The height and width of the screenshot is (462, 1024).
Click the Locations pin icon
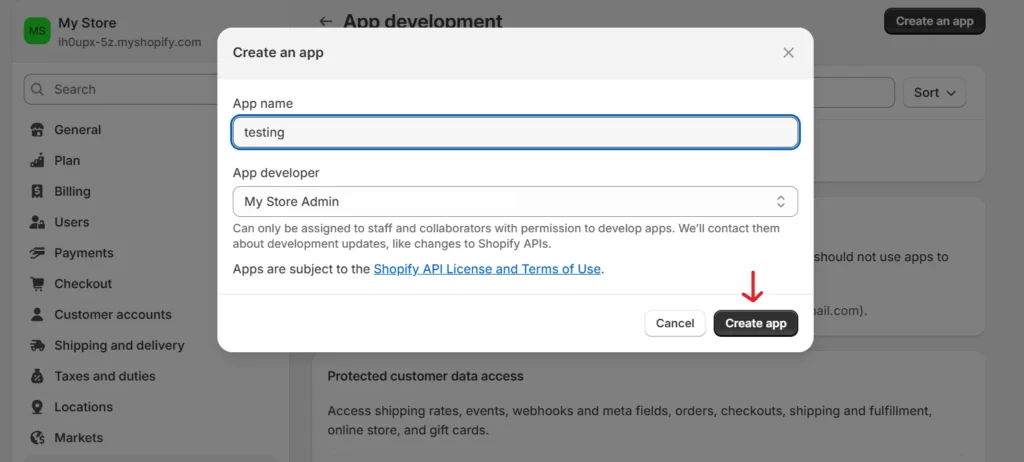[x=38, y=407]
